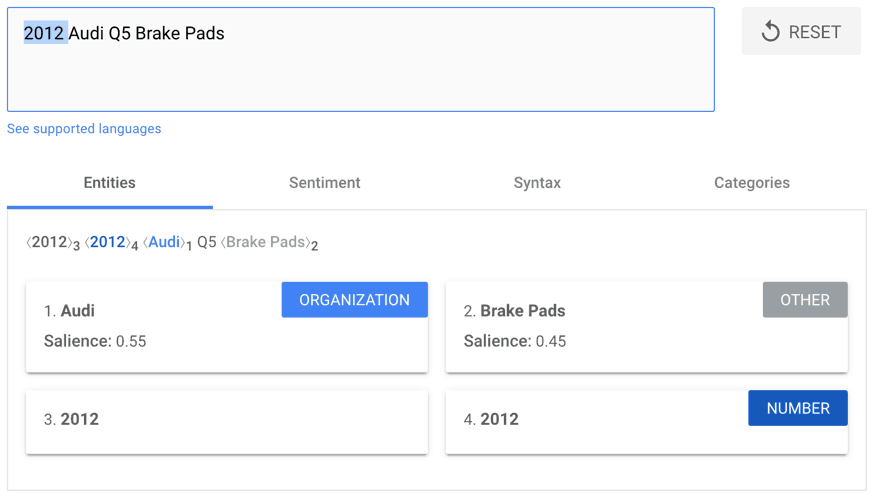Click the circular arrow reset icon
This screenshot has height=499, width=874.
point(770,32)
